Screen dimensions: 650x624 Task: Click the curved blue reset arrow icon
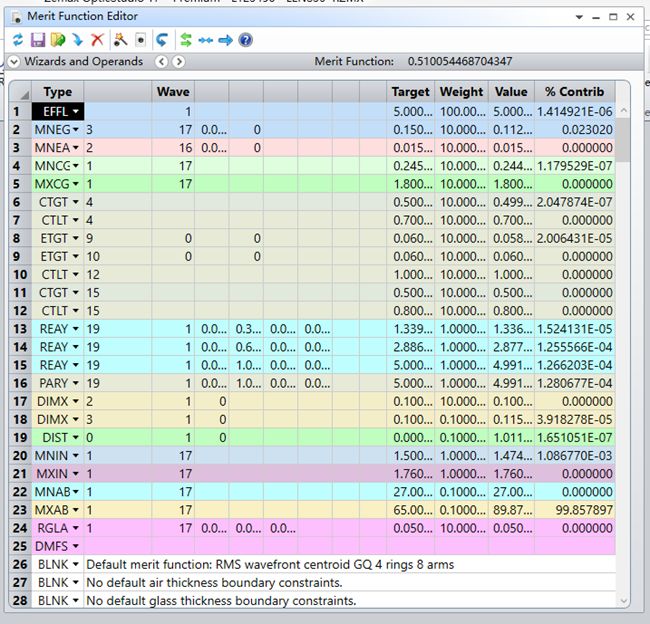tap(162, 40)
